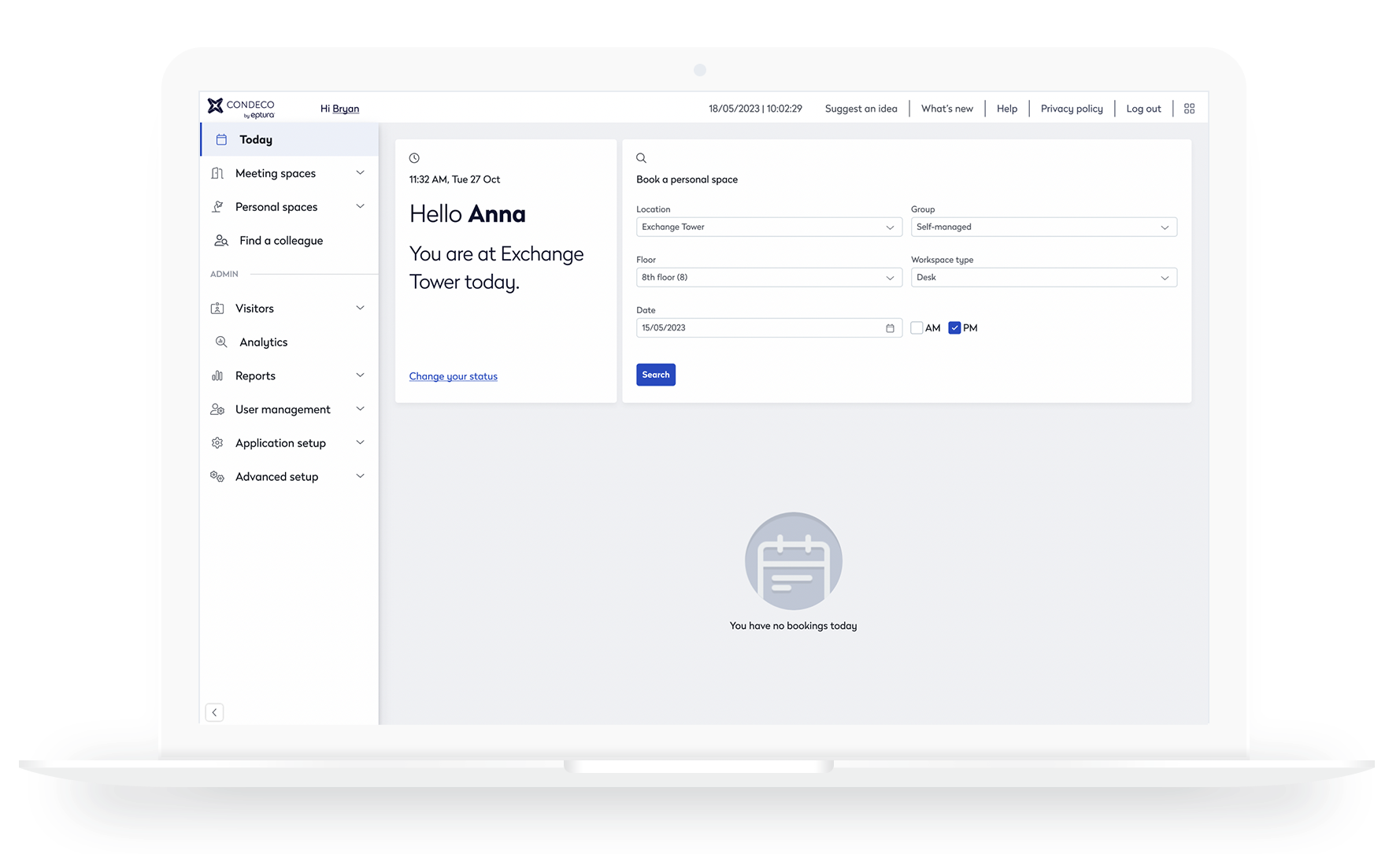Open the Application setup menu item
This screenshot has height=854, width=1400.
tap(290, 443)
